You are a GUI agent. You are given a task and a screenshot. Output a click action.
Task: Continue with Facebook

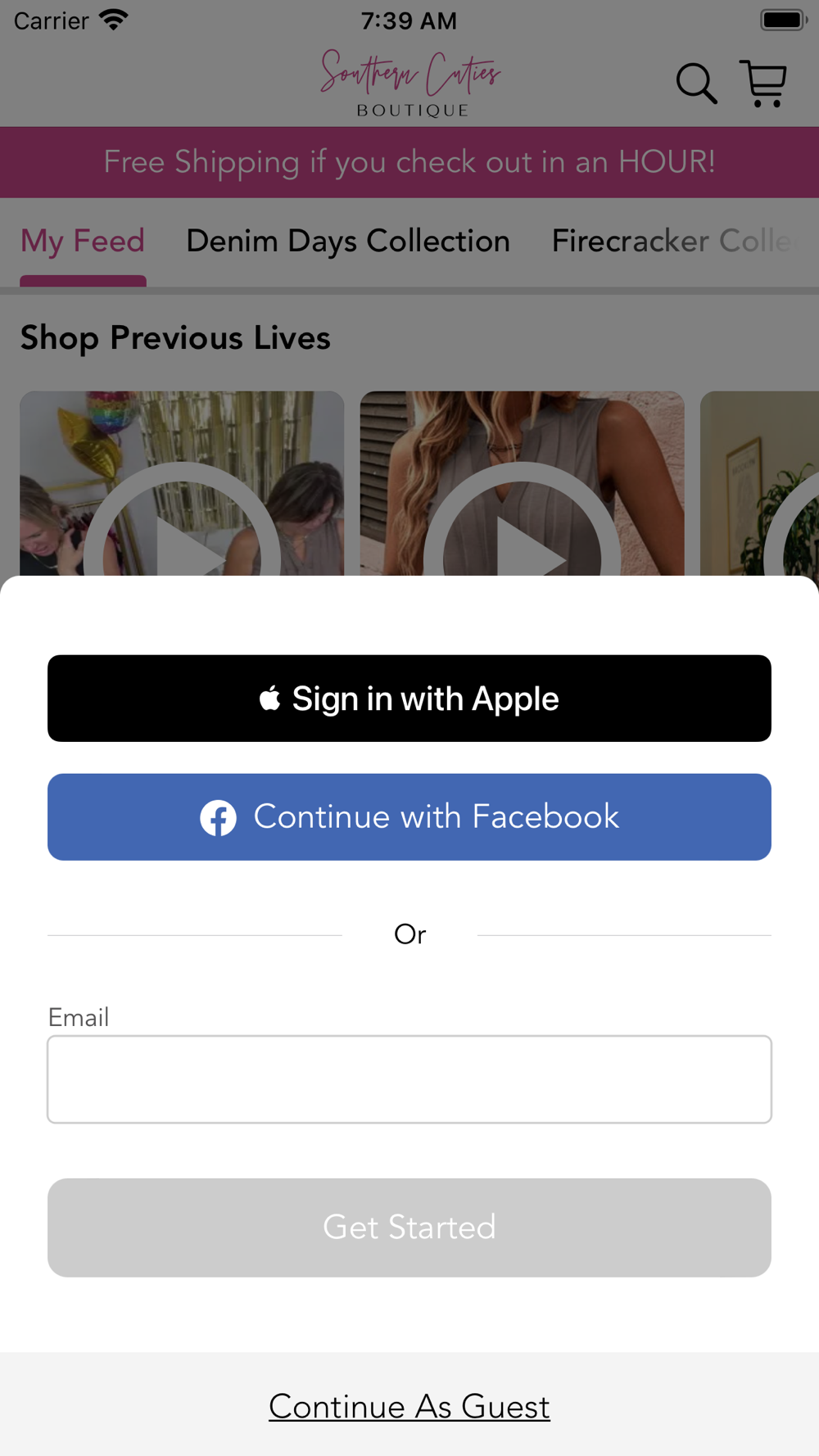click(x=409, y=817)
